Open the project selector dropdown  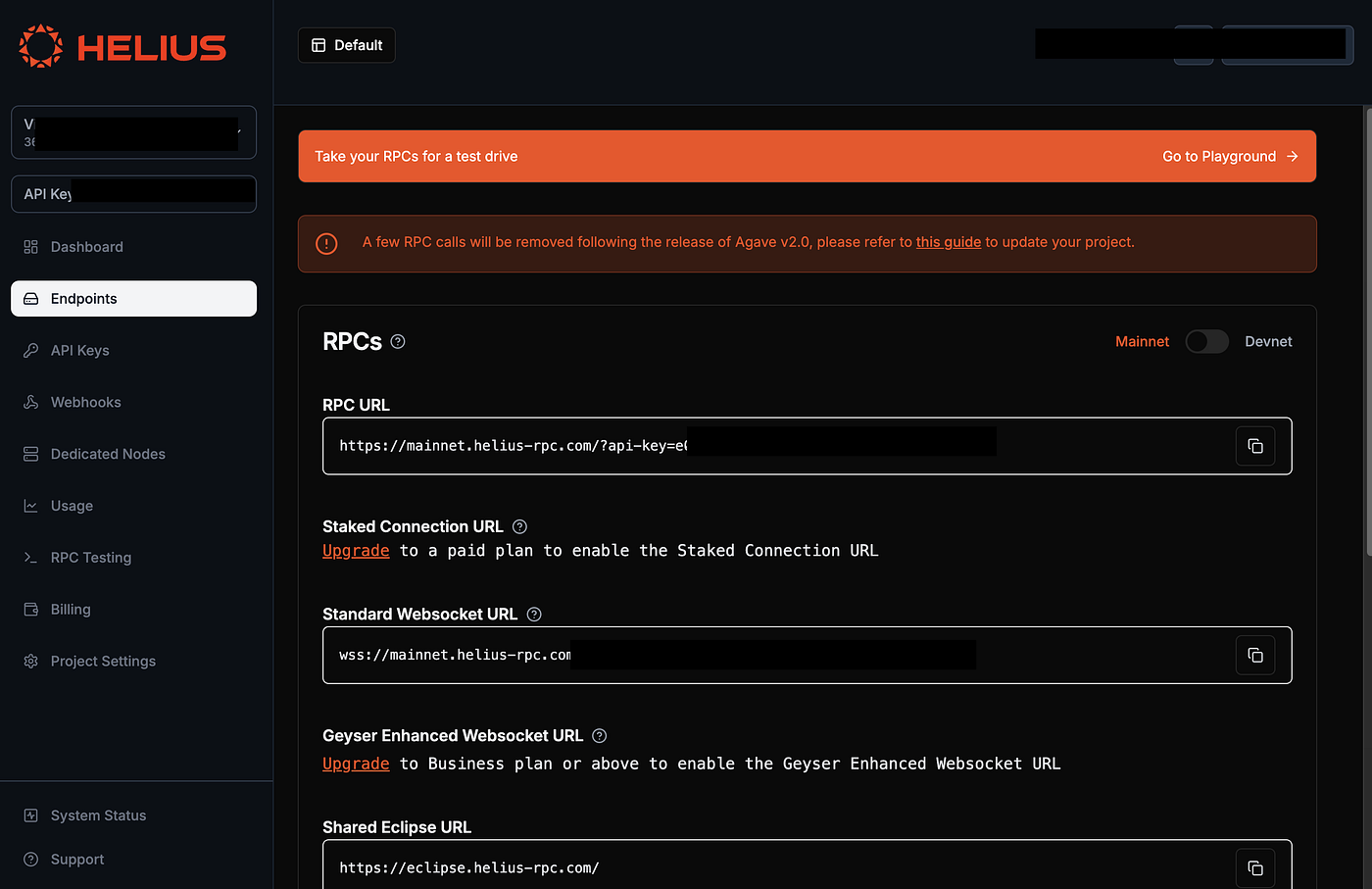tap(133, 132)
